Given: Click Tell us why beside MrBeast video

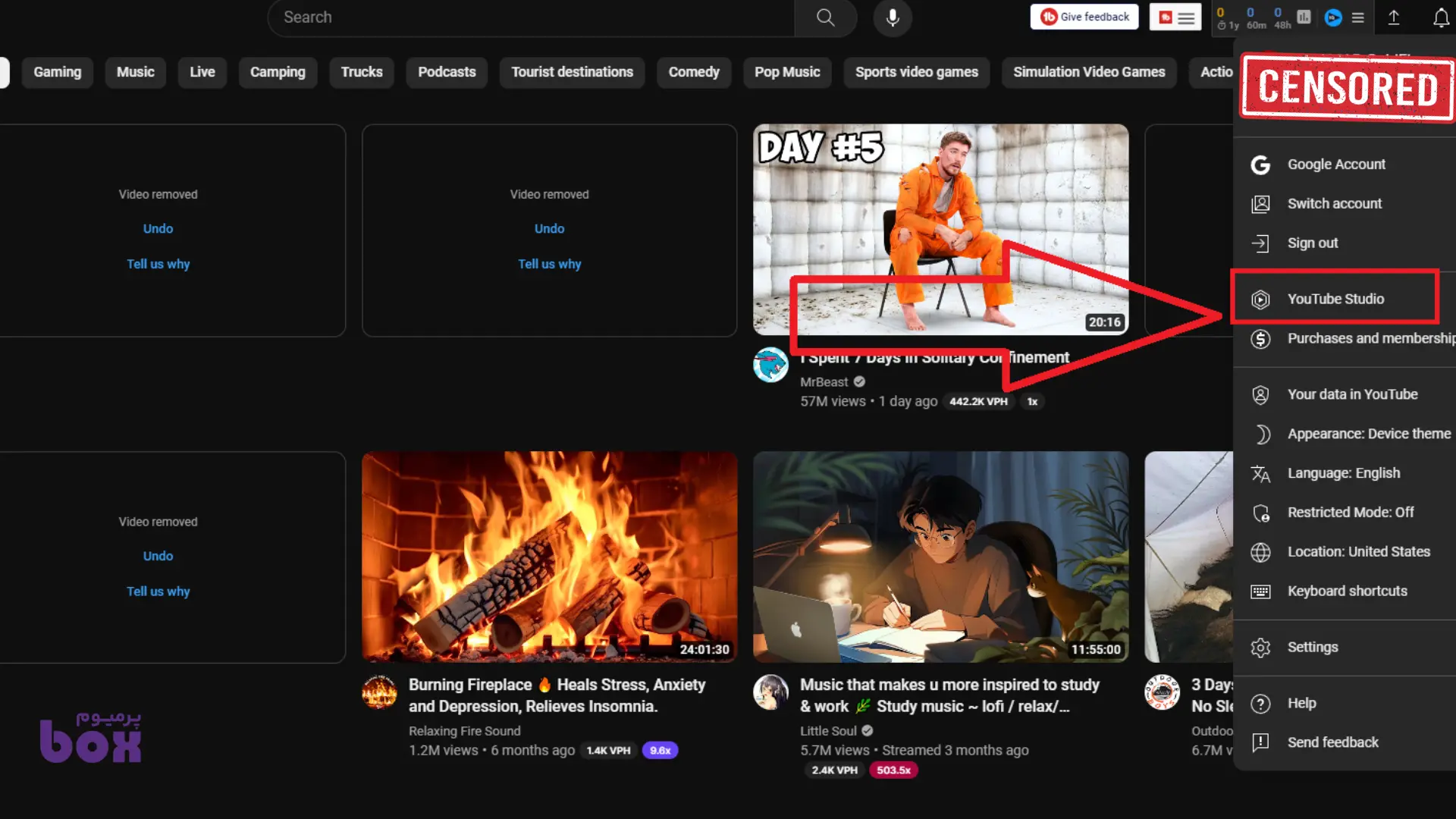Looking at the screenshot, I should (x=549, y=264).
